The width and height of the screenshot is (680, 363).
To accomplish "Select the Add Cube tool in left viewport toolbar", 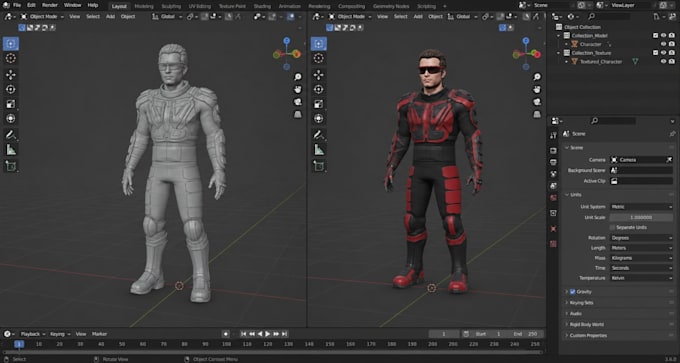I will coord(11,166).
